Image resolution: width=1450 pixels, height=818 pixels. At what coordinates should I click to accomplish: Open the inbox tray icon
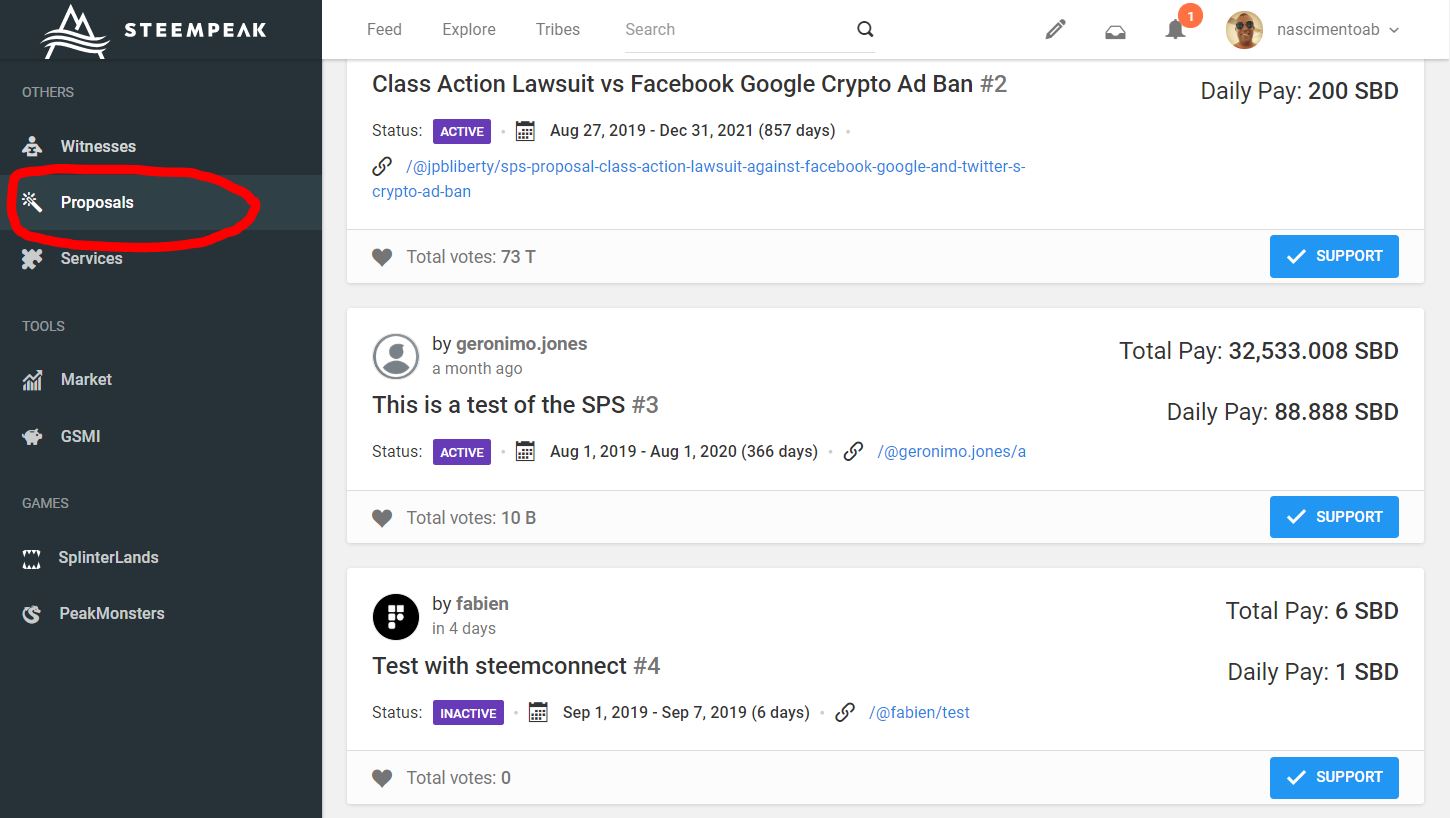click(x=1115, y=31)
